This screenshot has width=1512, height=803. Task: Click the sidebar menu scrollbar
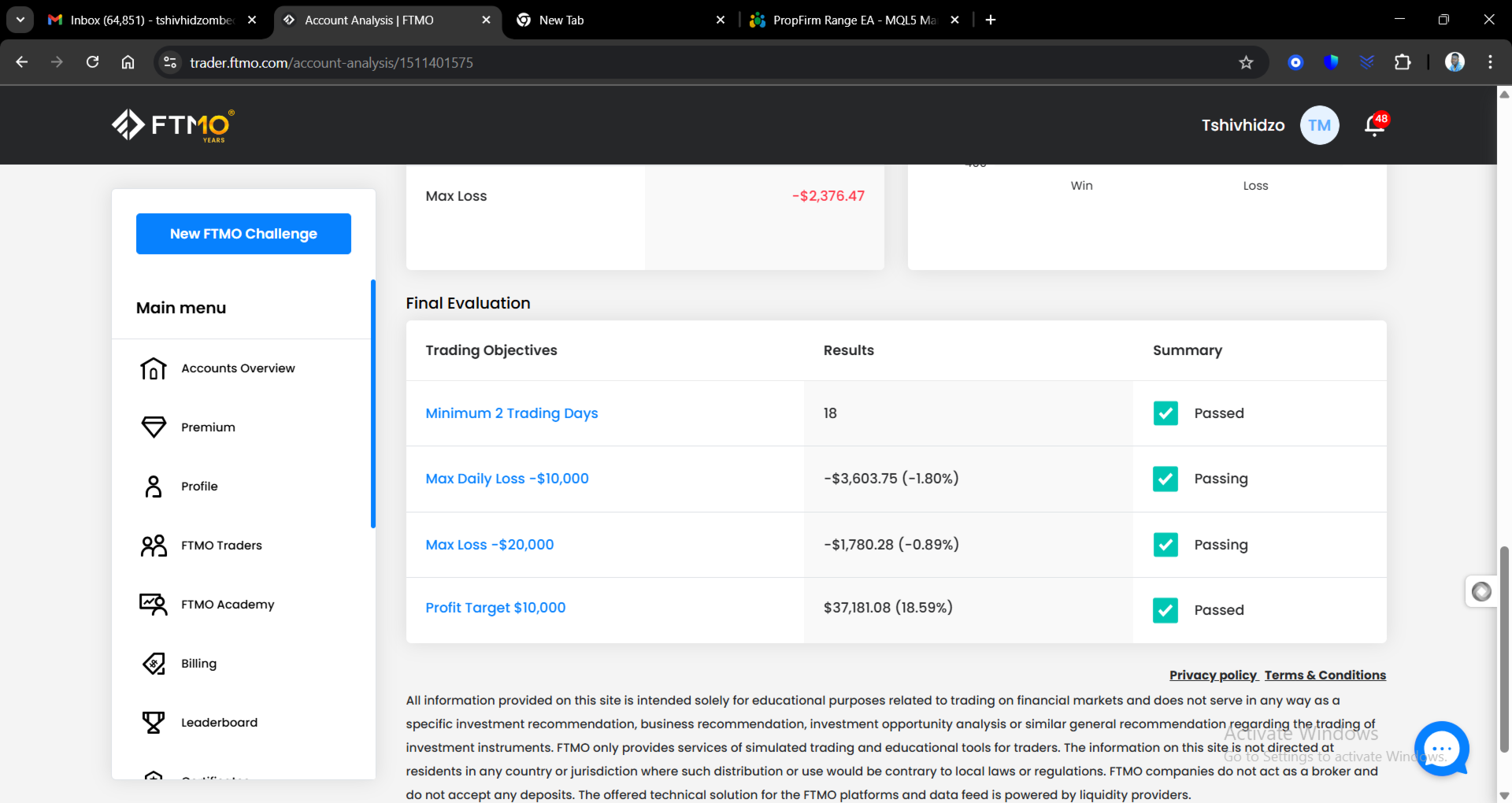click(373, 404)
